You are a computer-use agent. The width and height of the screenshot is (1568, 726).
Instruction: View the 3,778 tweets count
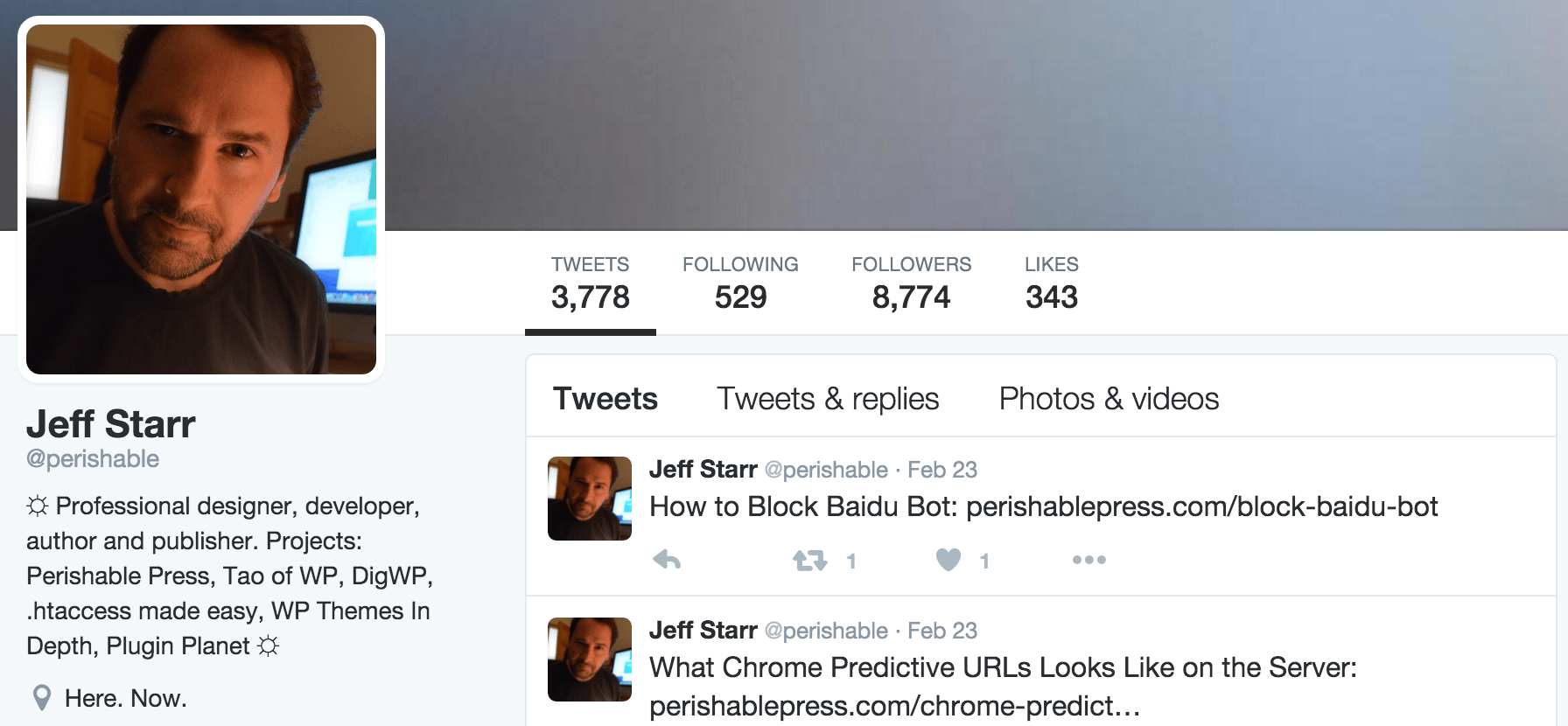(591, 283)
